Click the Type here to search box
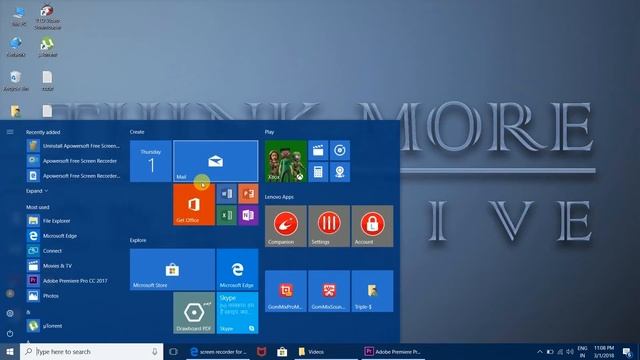The image size is (640, 360). pos(91,351)
